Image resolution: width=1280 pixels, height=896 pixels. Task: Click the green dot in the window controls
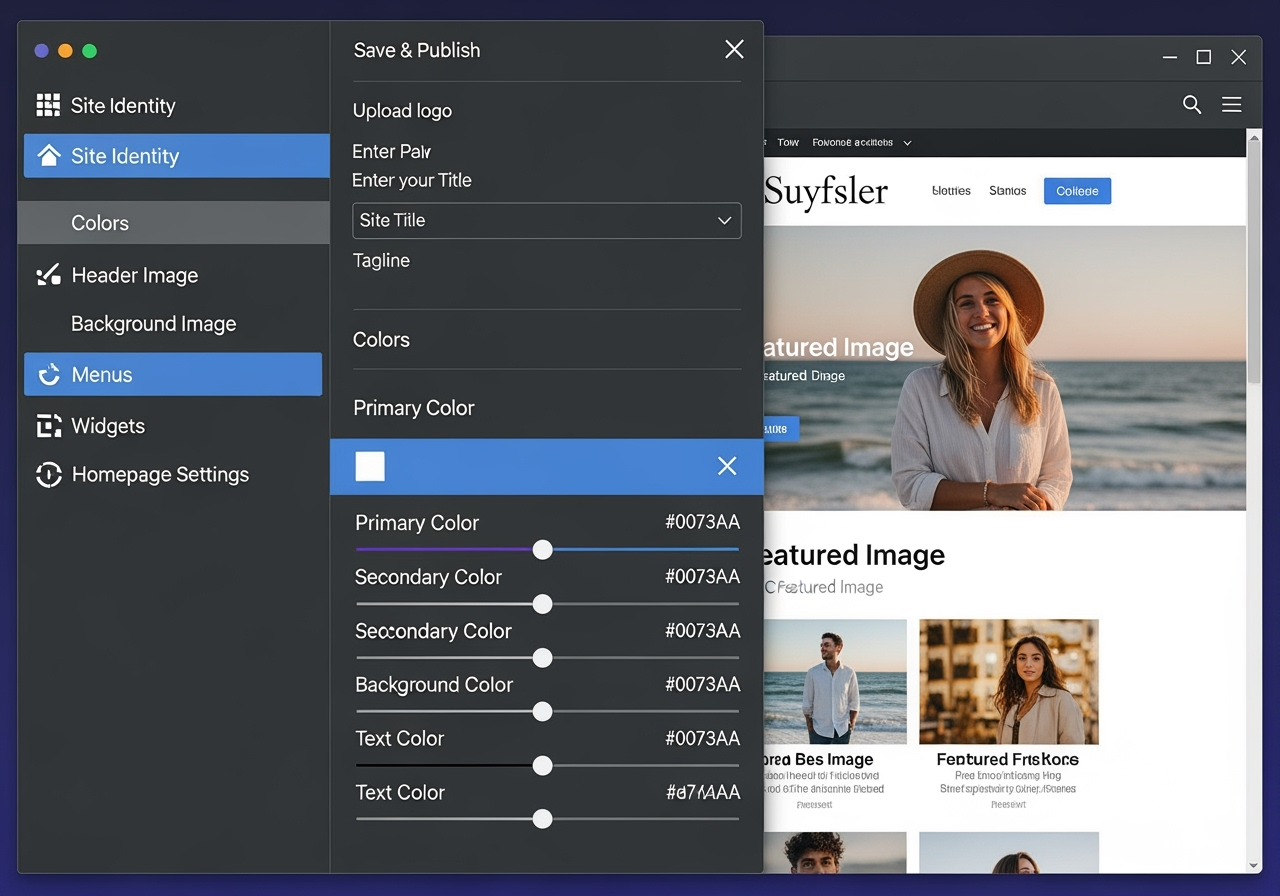[90, 51]
